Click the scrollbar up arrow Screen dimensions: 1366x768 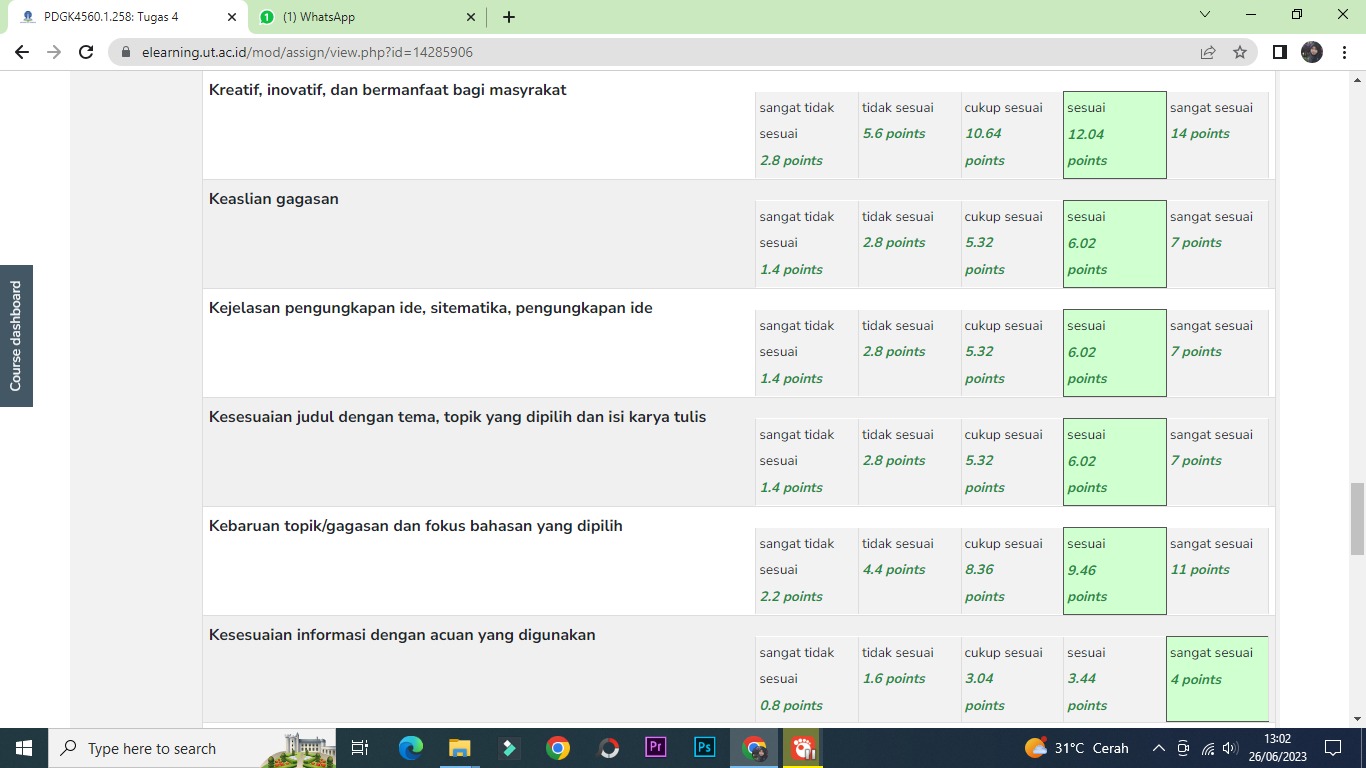click(x=1357, y=78)
